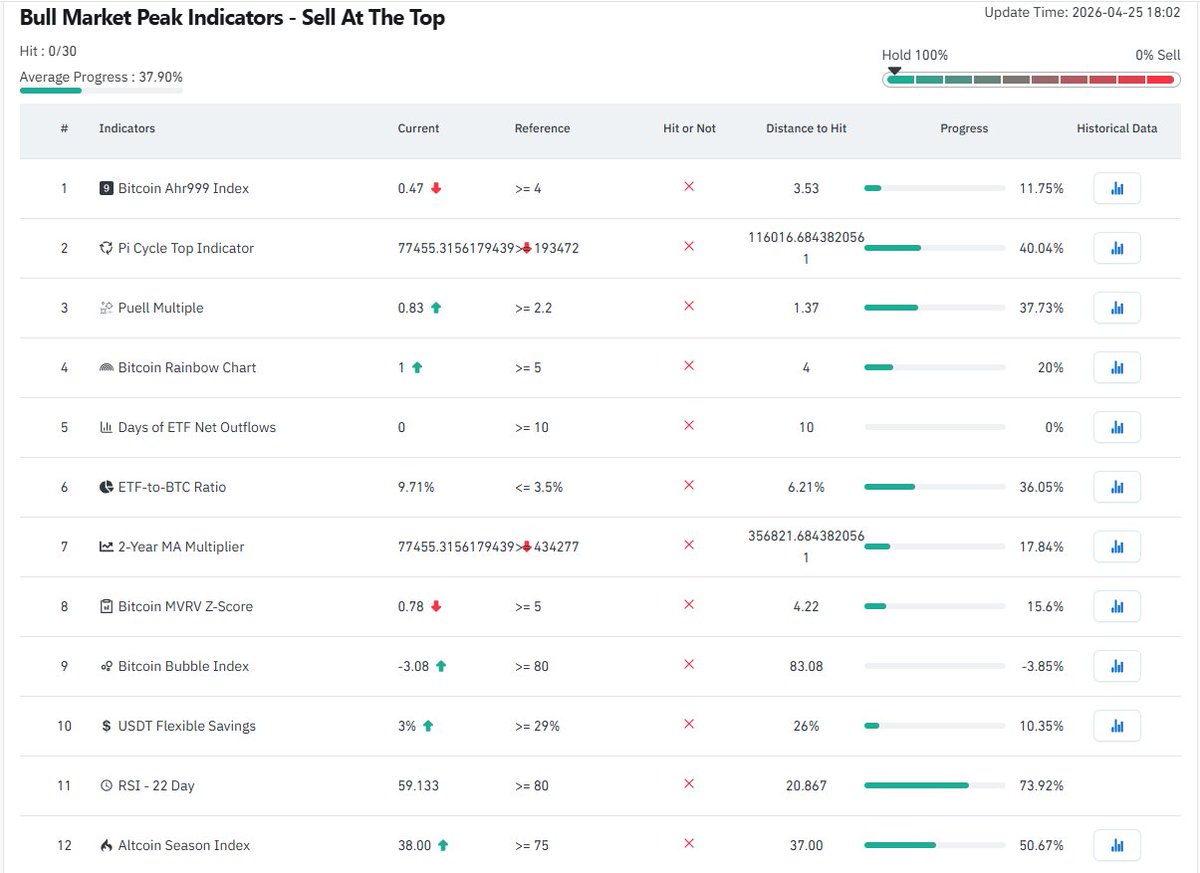The width and height of the screenshot is (1200, 873).
Task: Open historical data chart for ETF-to-BTC Ratio
Action: [x=1117, y=487]
